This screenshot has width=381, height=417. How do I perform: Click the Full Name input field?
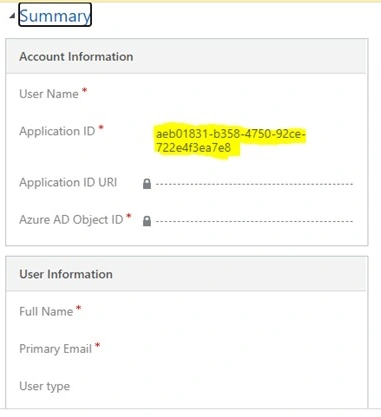pyautogui.click(x=254, y=311)
